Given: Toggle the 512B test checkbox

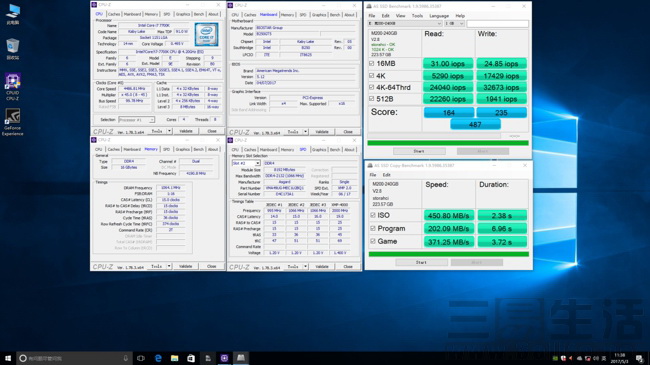Looking at the screenshot, I should tap(371, 99).
